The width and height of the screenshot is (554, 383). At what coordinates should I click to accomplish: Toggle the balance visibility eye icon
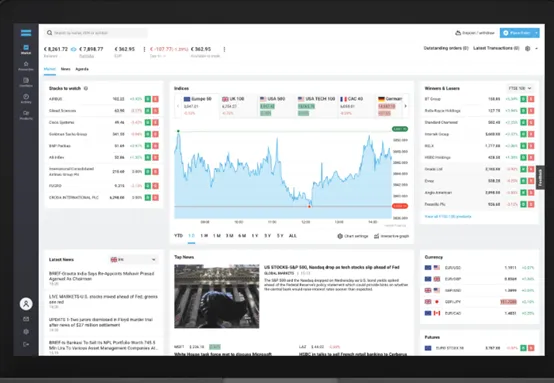[x=73, y=49]
